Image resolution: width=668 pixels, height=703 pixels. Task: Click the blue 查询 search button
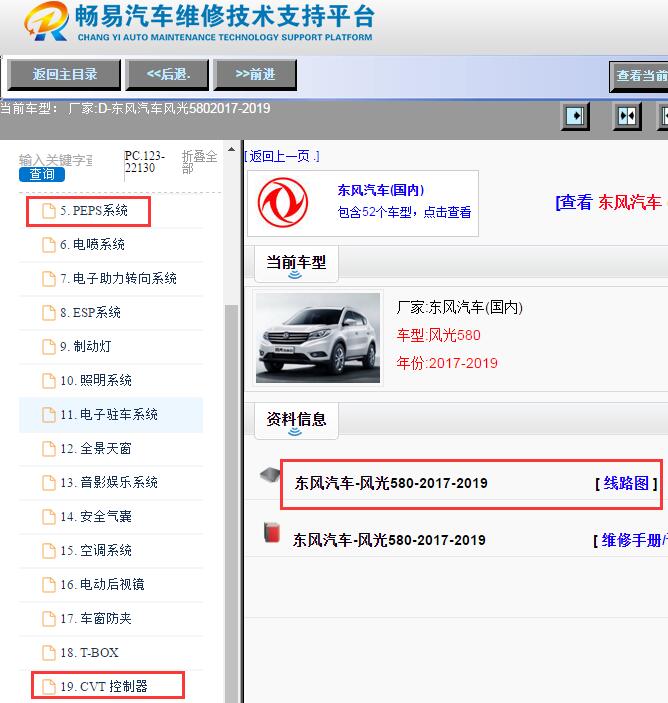coord(42,174)
